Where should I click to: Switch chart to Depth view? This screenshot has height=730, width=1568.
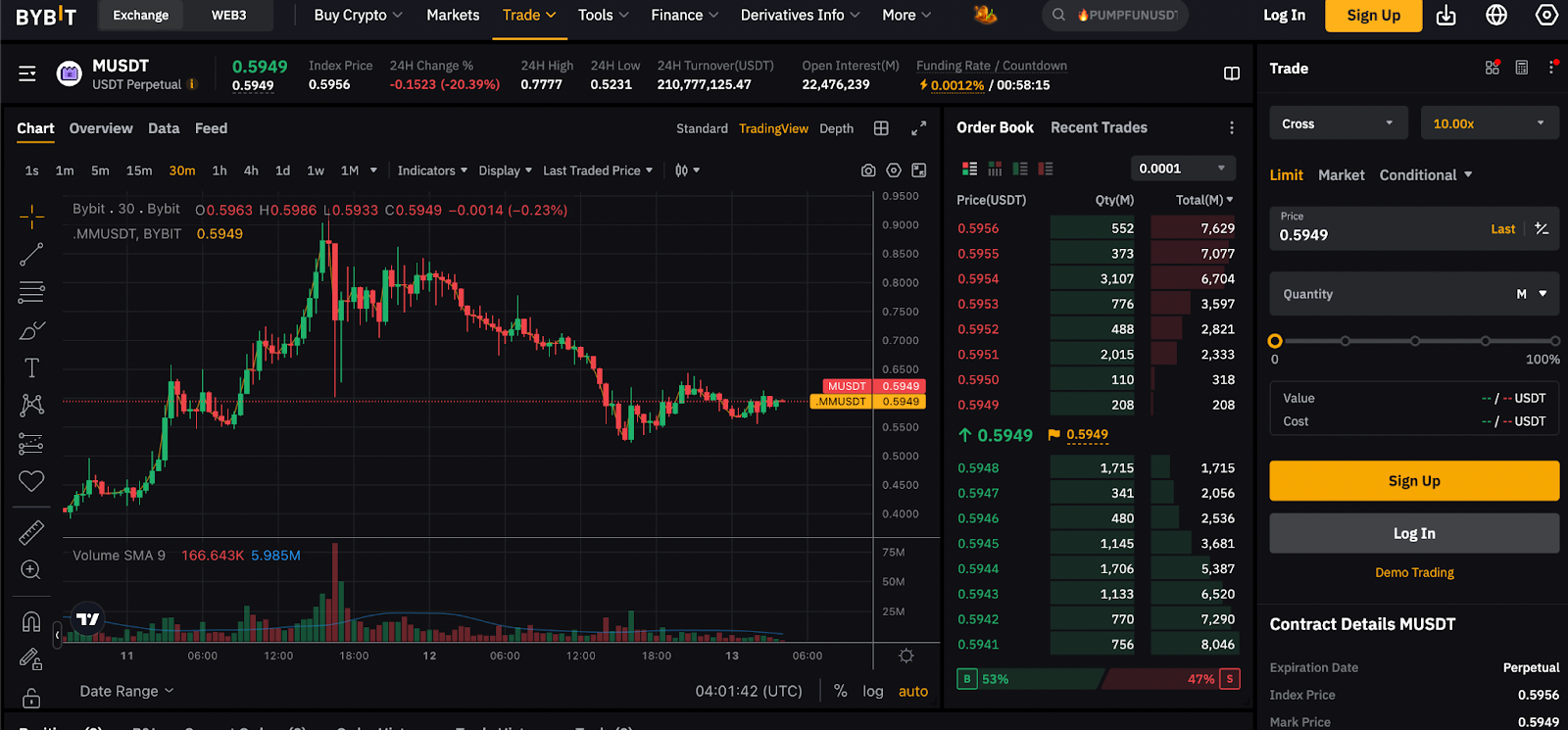point(836,128)
